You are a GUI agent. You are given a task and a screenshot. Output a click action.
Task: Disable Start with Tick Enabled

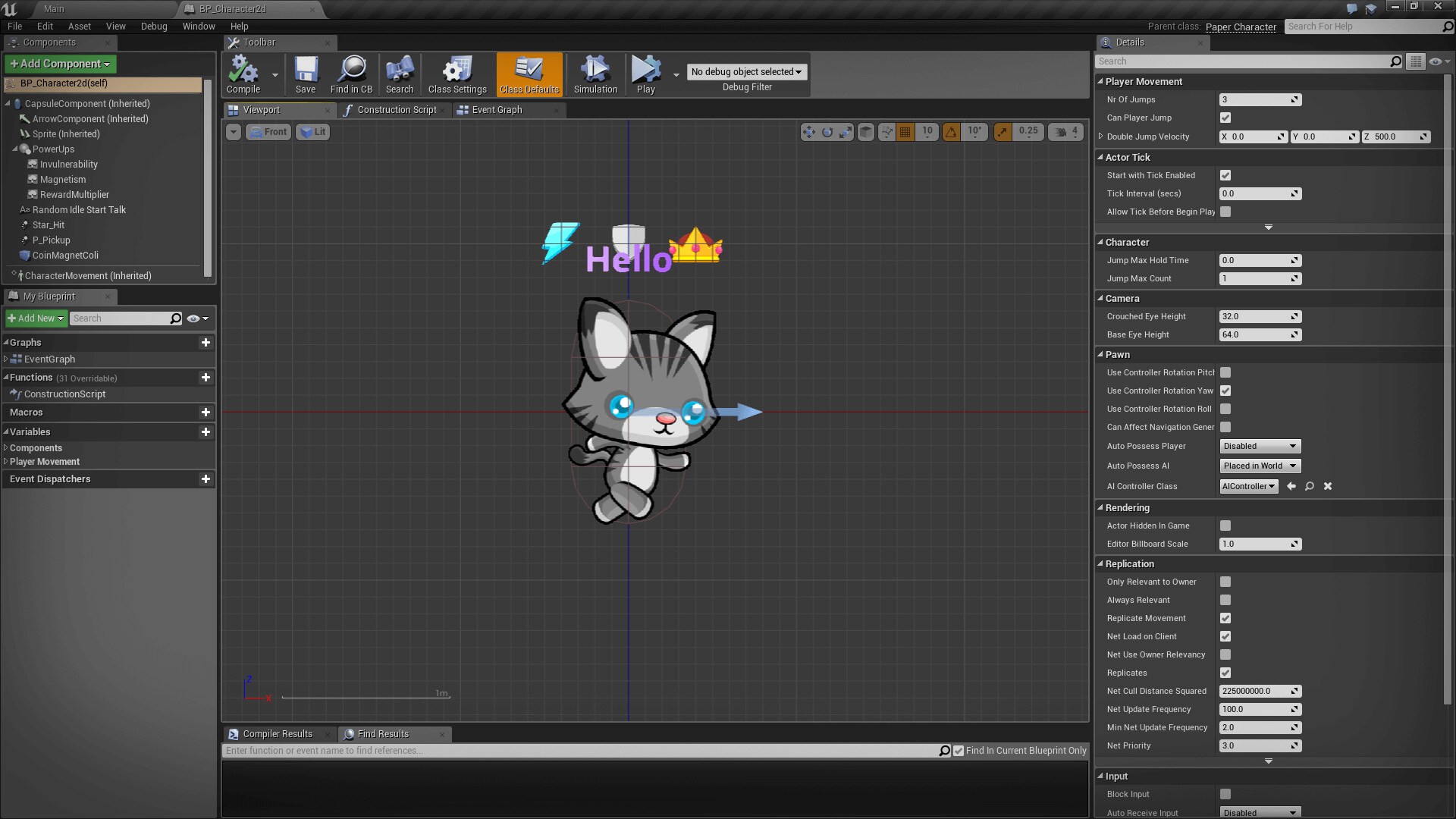pos(1225,175)
